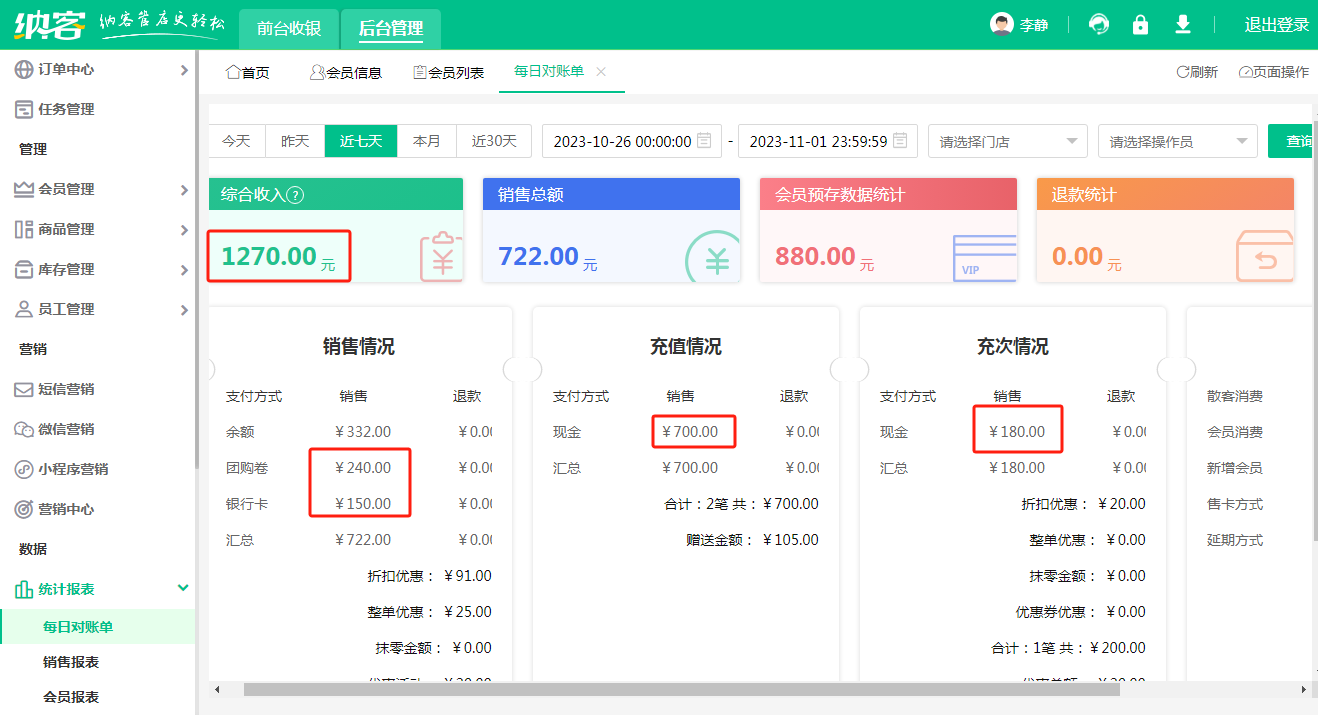
Task: Select the 微信营销 sidebar icon
Action: point(25,428)
